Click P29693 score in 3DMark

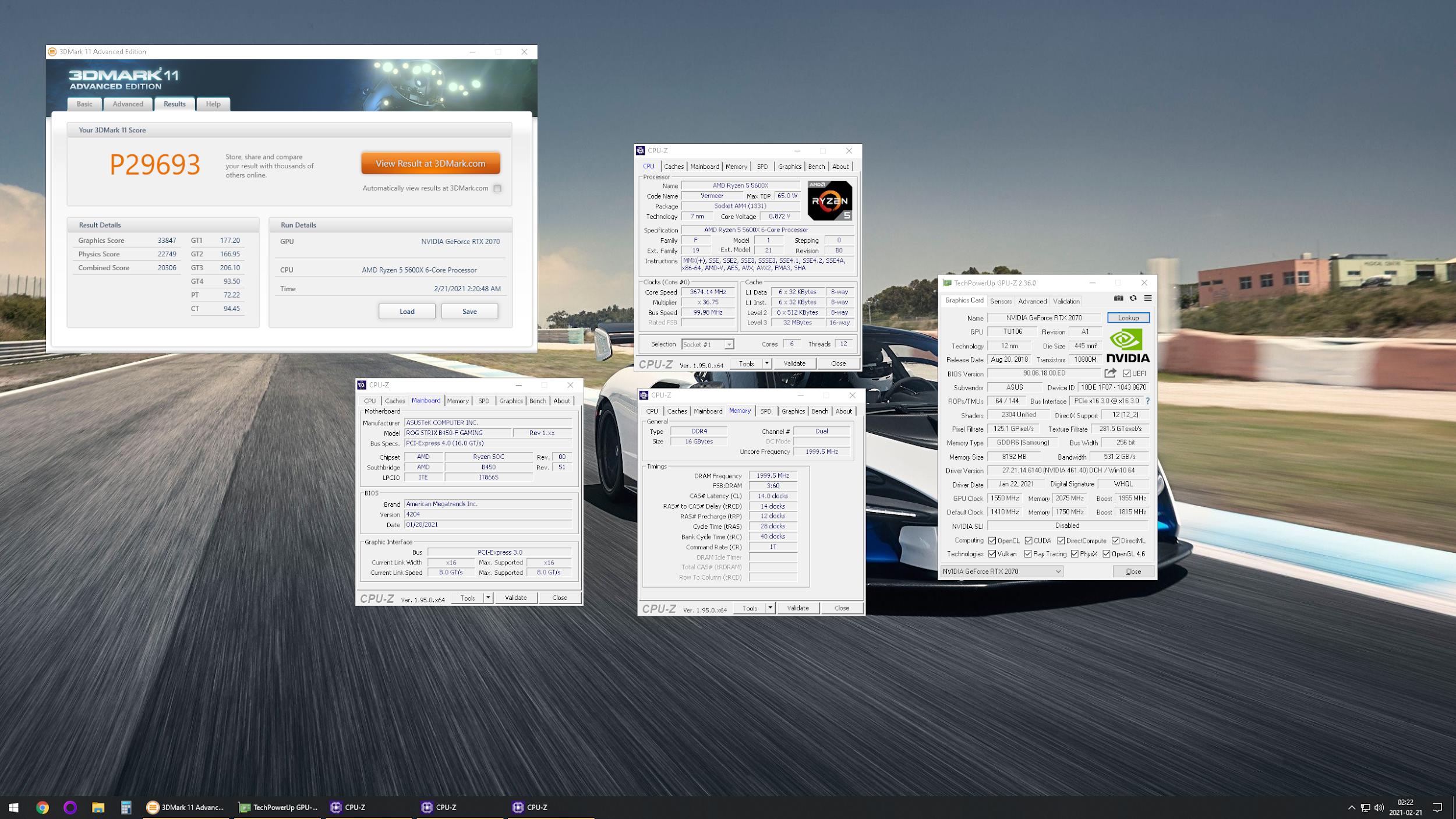155,164
